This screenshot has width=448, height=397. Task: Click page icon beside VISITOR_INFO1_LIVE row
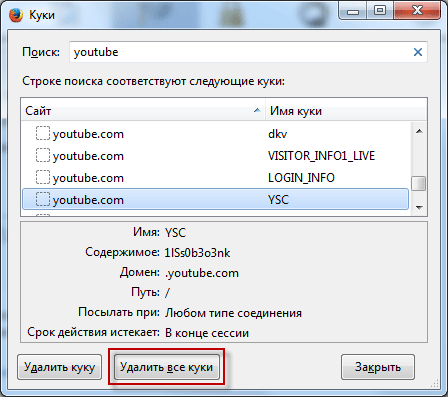tap(43, 155)
